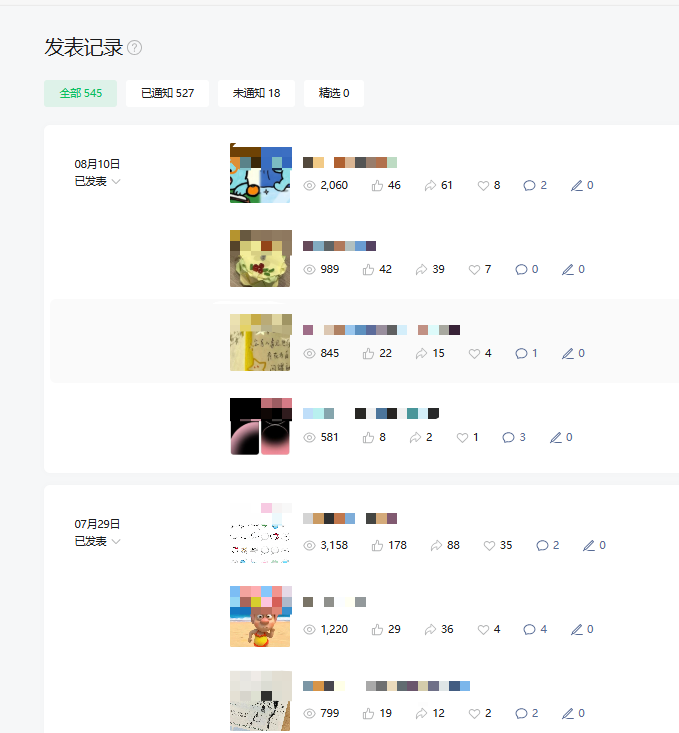Click the edit pencil icon on the 799-view article
This screenshot has width=679, height=733.
point(568,713)
